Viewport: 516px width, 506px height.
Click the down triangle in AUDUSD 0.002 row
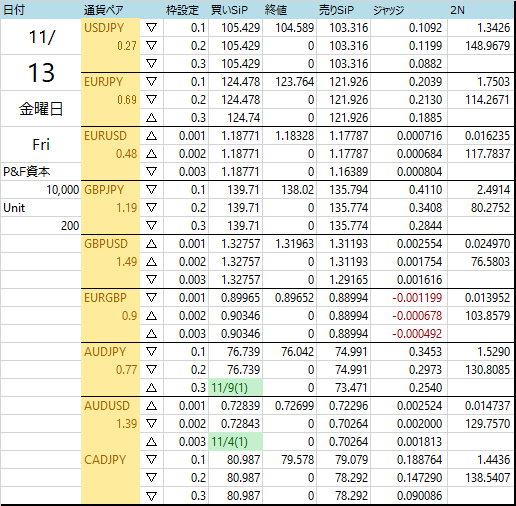(x=151, y=424)
